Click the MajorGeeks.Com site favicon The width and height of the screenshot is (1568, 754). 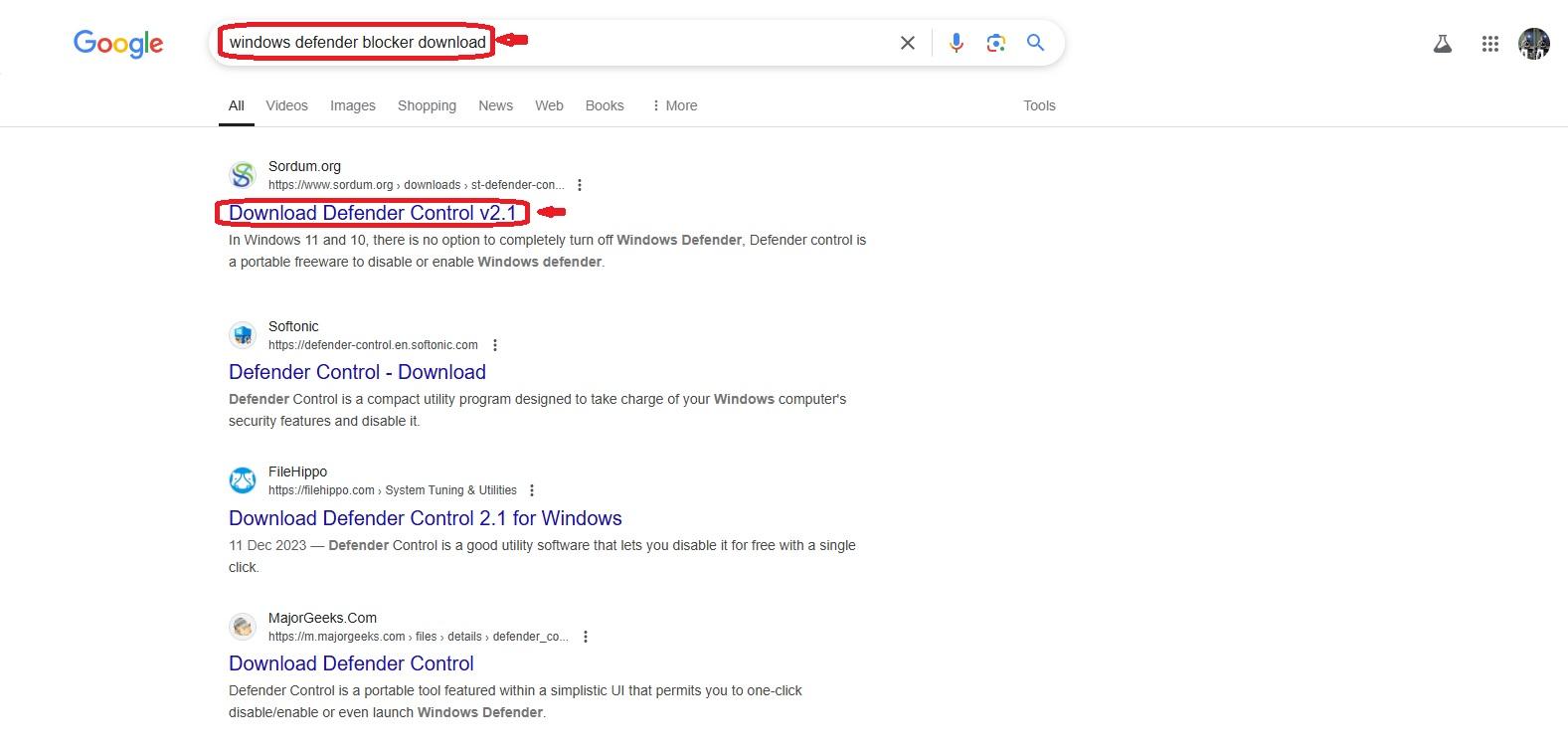pyautogui.click(x=243, y=627)
